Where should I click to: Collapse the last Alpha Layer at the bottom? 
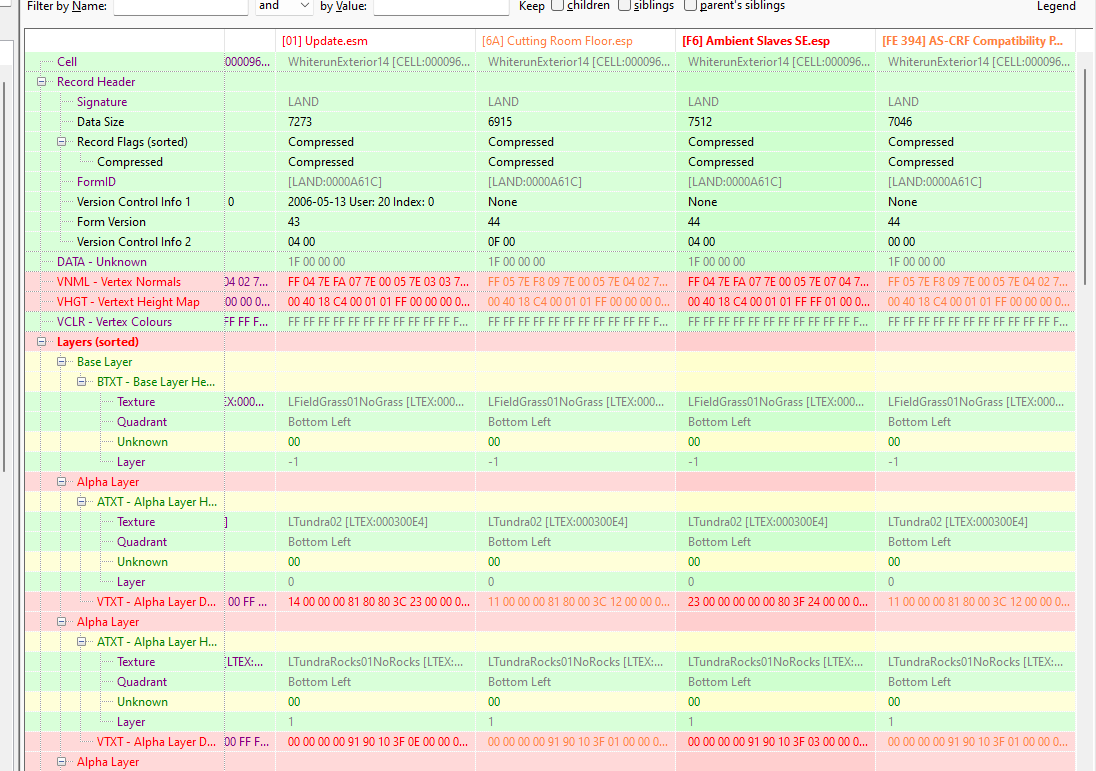62,762
